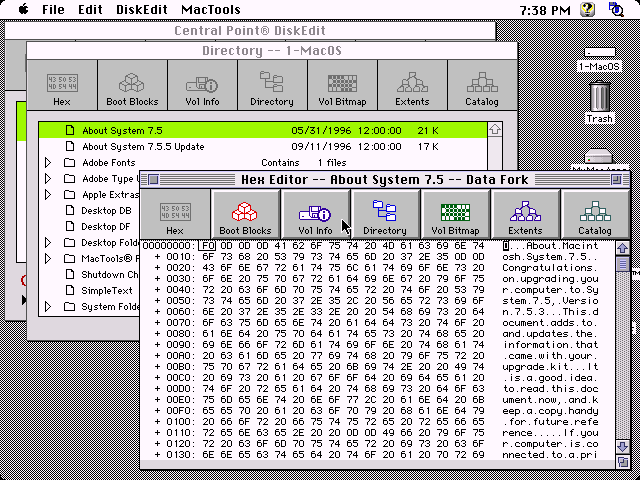Open the Apple menu
This screenshot has width=640, height=480.
tap(24, 9)
